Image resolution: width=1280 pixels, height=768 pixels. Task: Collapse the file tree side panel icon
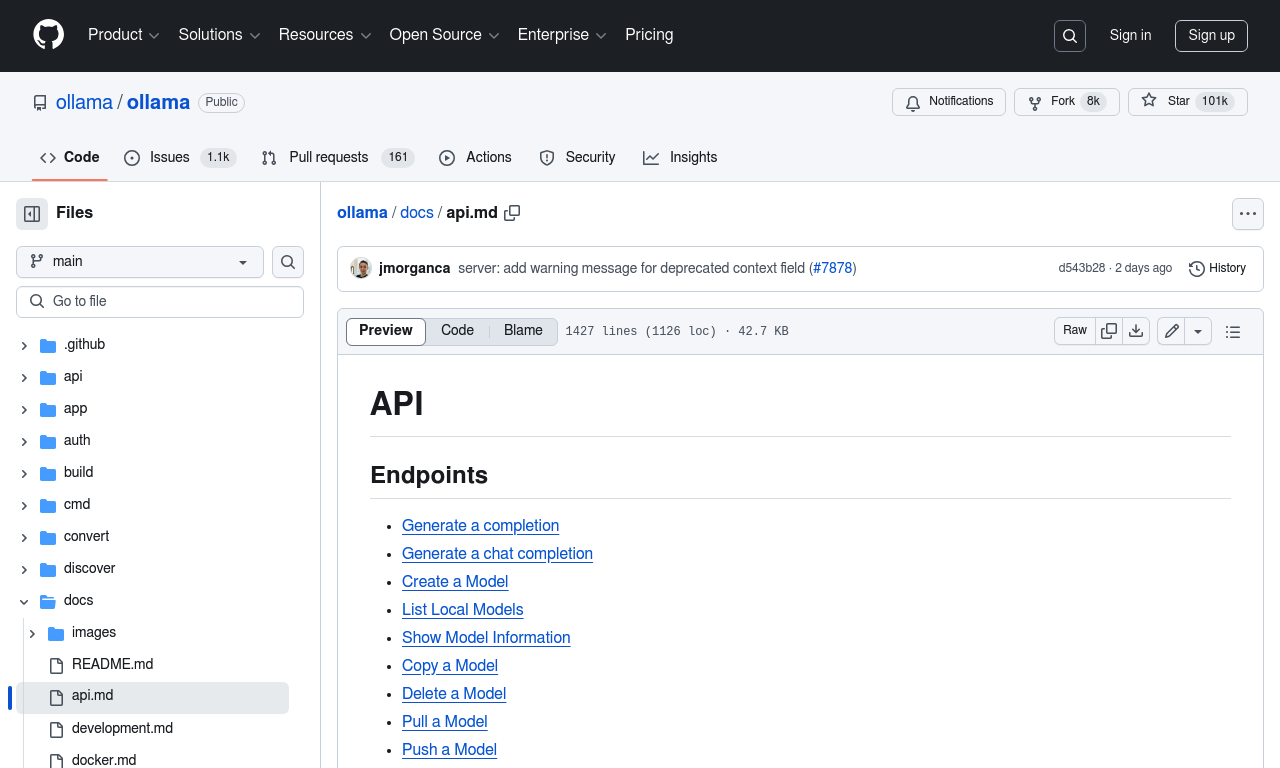(x=32, y=213)
